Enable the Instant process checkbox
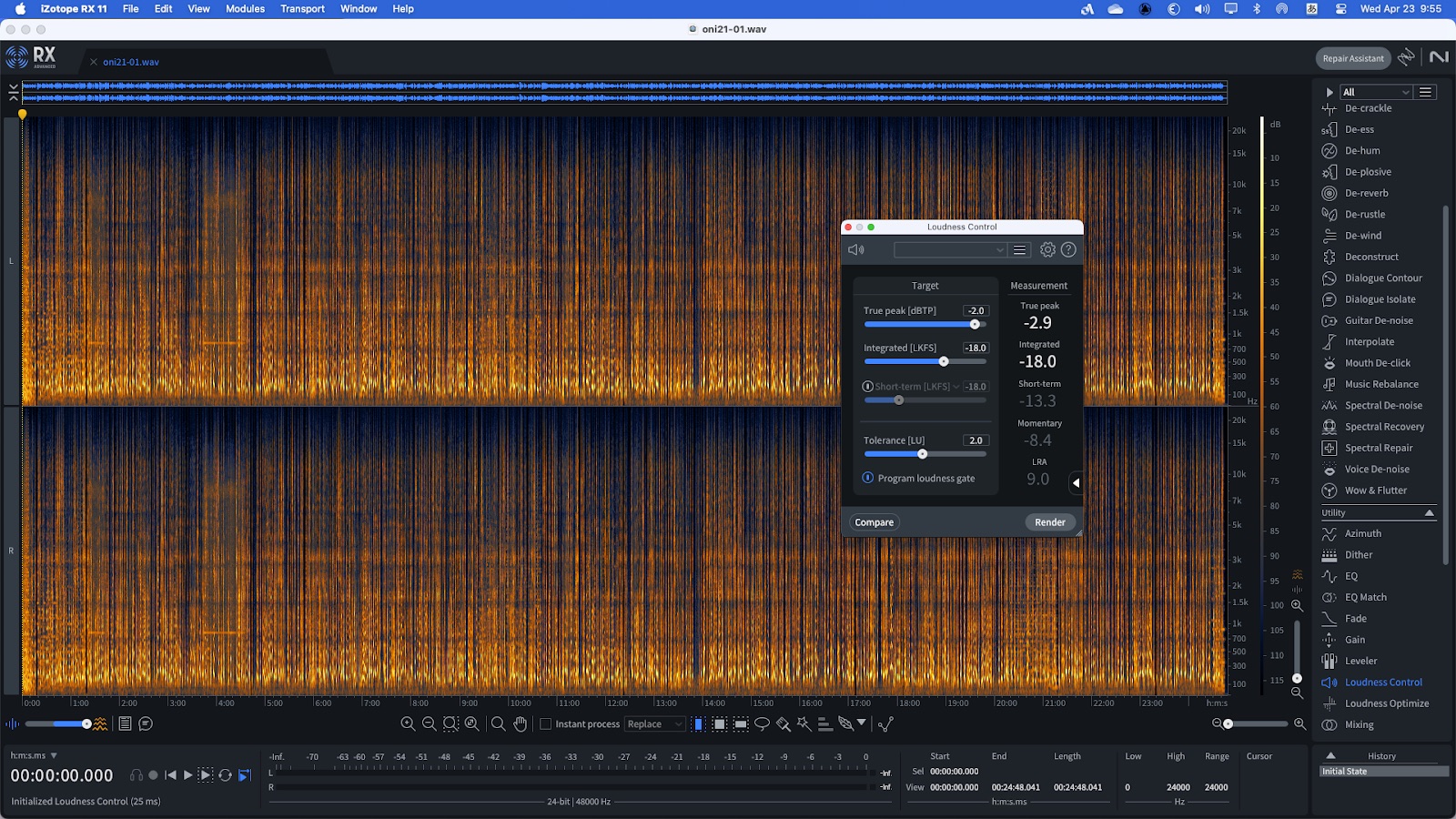 pos(546,724)
